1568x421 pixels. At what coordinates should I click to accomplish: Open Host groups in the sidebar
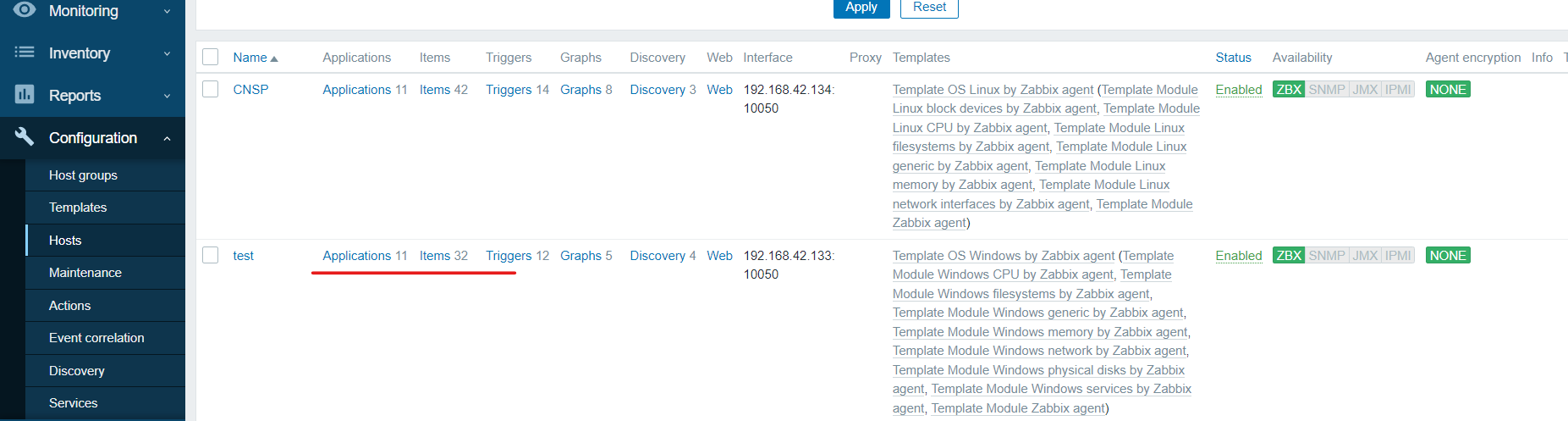coord(83,175)
